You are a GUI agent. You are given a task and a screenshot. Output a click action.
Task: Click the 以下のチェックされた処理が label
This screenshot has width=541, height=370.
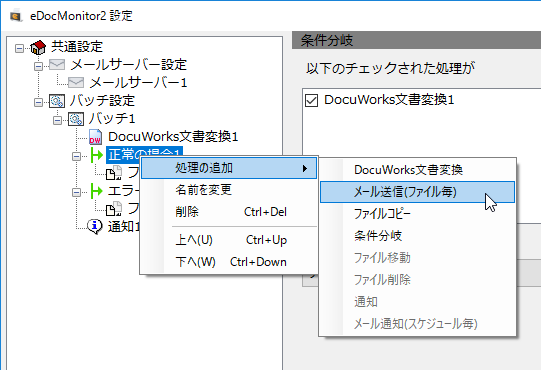click(x=391, y=68)
